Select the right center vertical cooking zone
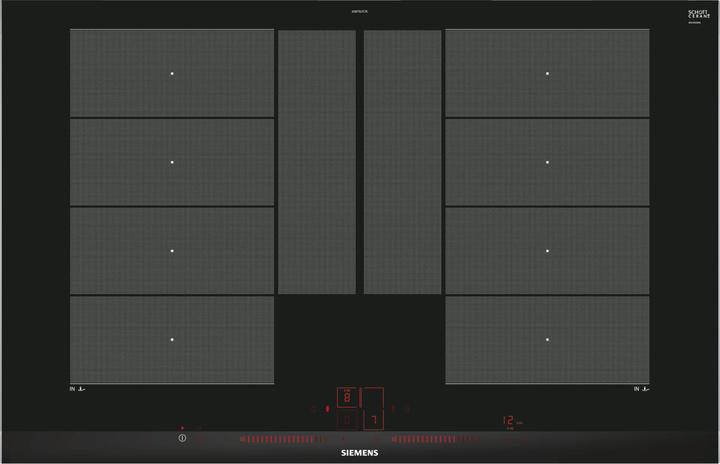 coord(402,162)
